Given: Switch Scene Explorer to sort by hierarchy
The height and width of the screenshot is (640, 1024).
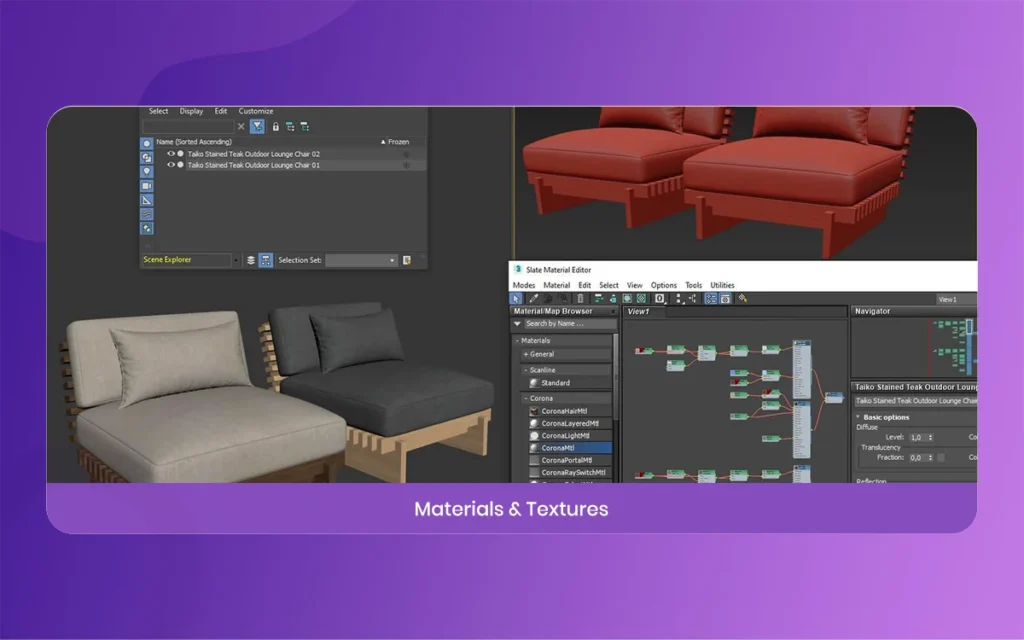Looking at the screenshot, I should (266, 260).
